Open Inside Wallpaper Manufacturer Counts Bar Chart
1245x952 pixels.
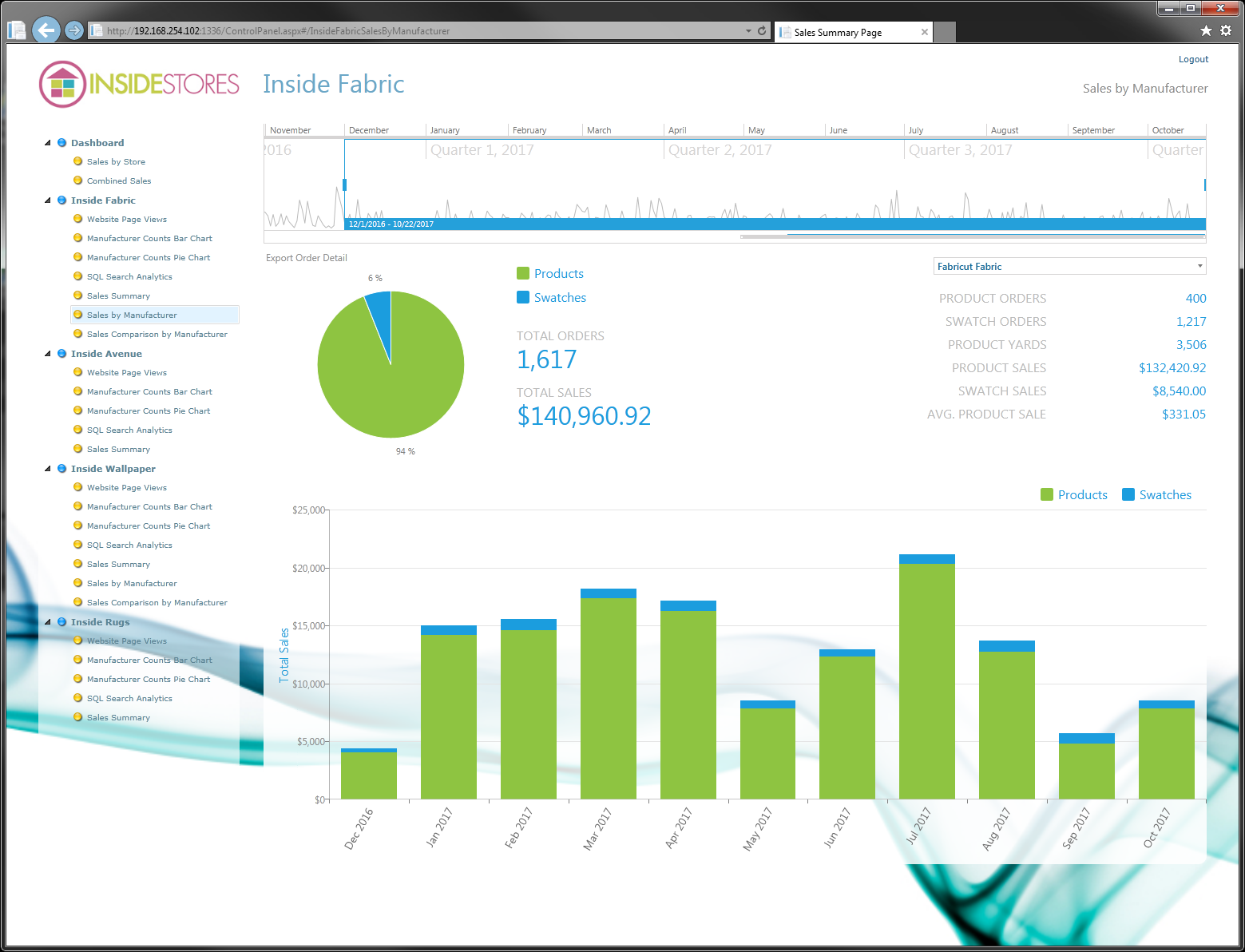point(149,507)
